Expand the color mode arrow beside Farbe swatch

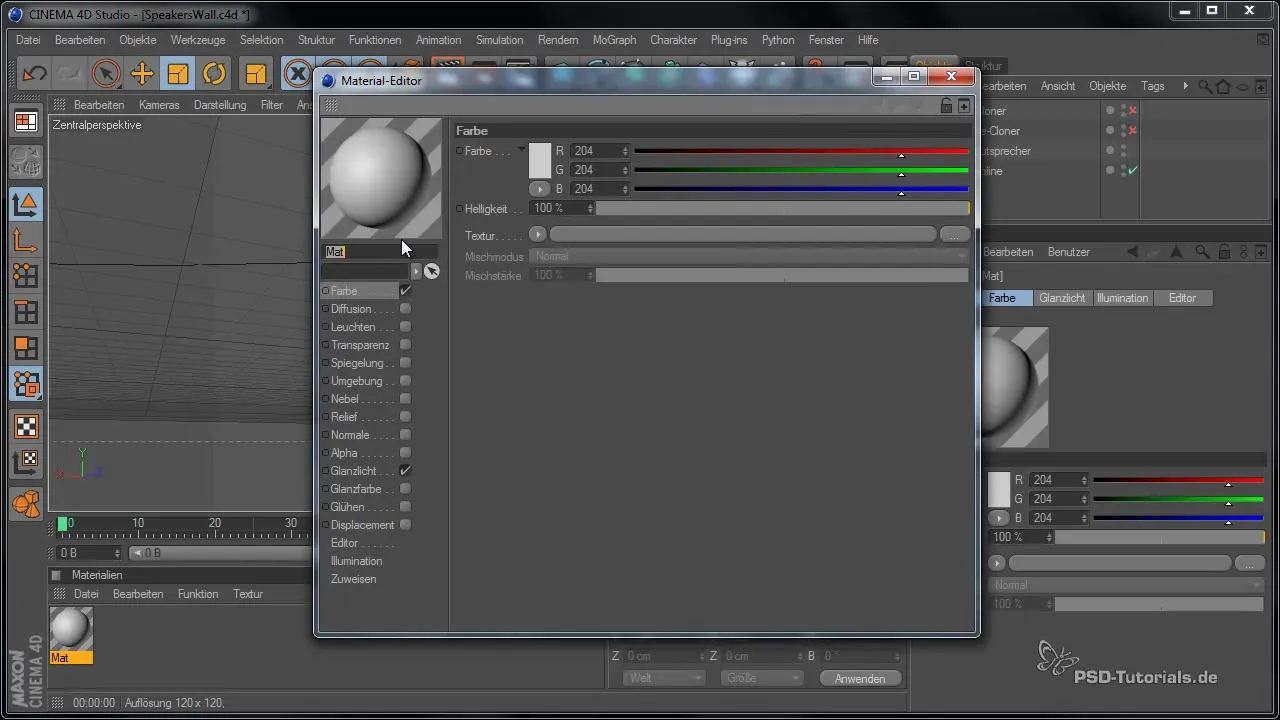521,149
